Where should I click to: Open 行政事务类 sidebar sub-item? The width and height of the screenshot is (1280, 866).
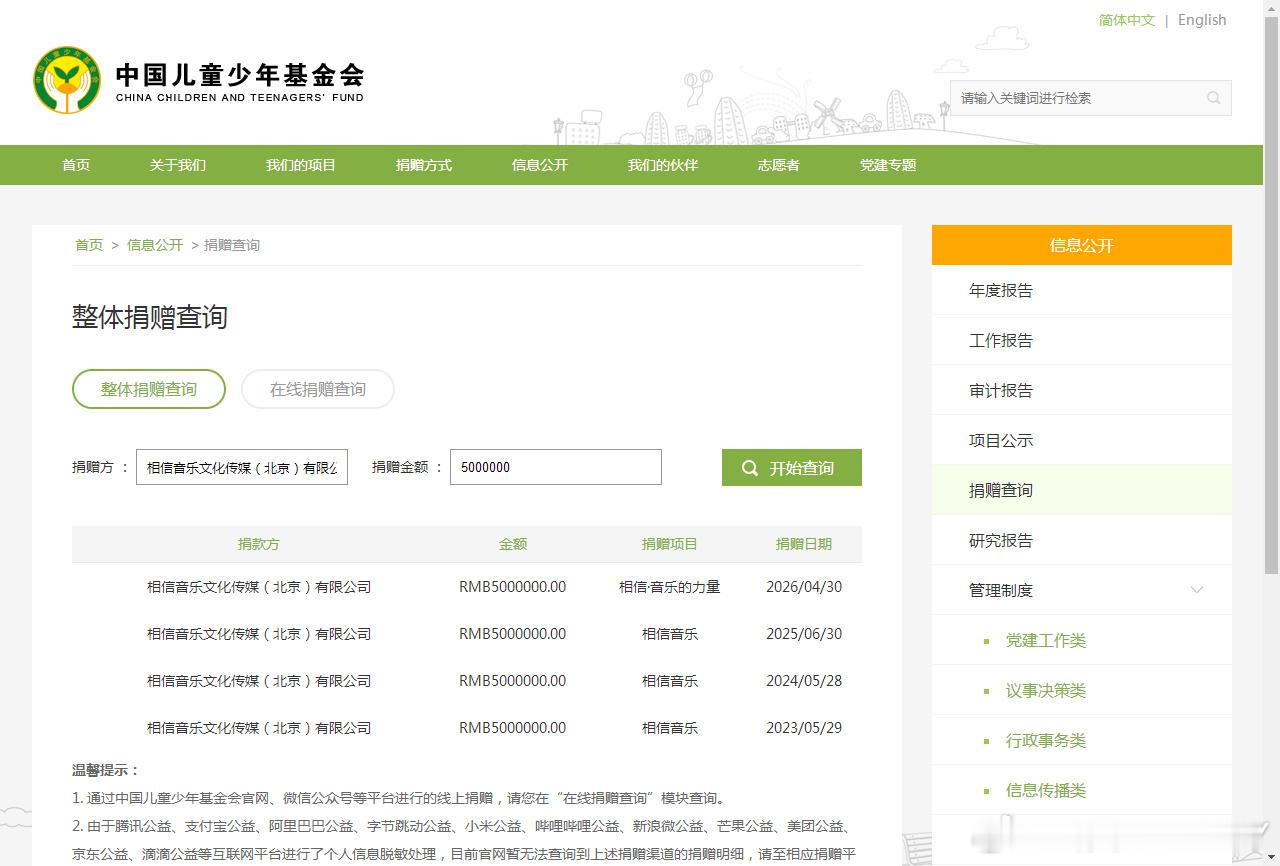1046,740
